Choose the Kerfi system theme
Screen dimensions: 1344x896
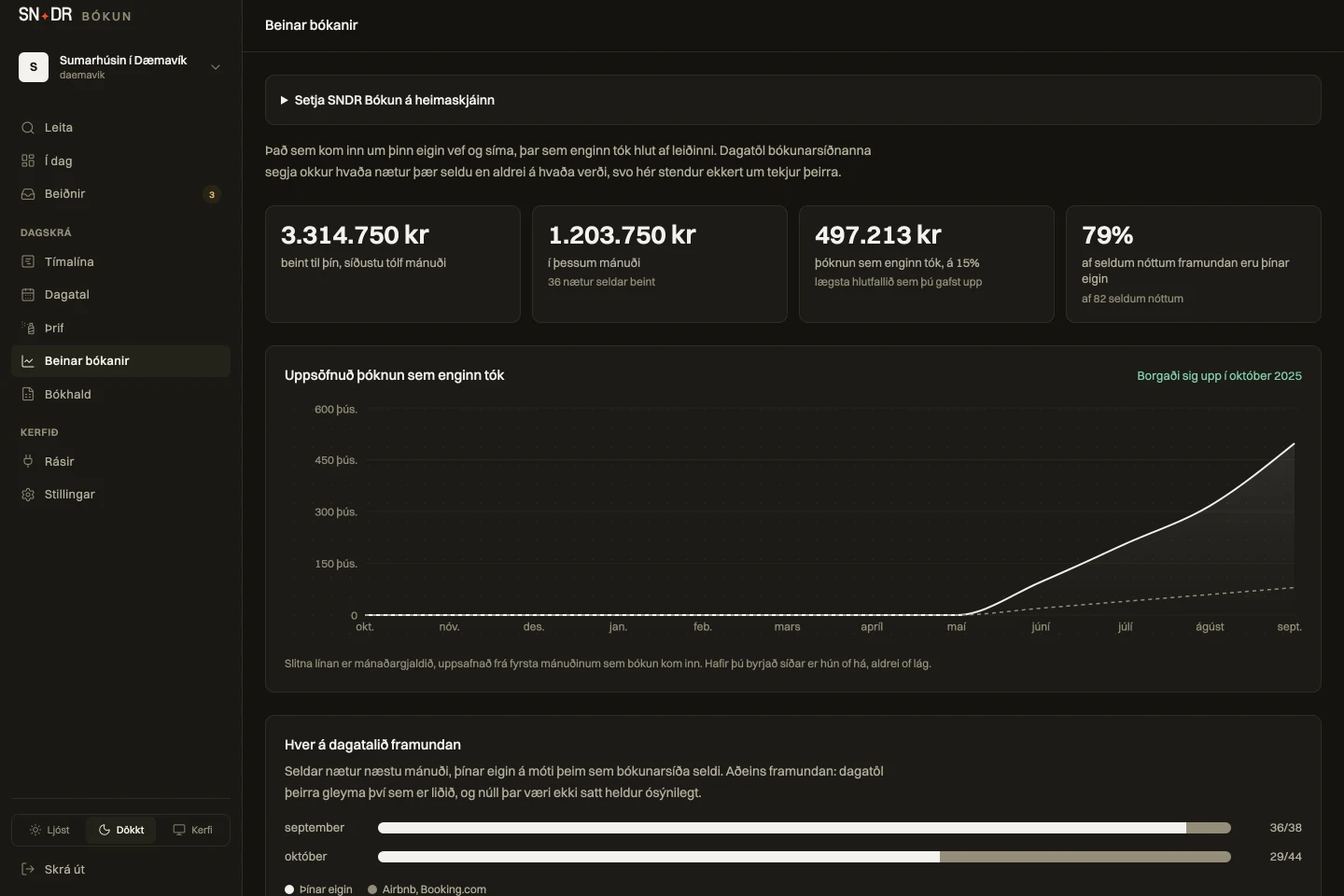[192, 830]
